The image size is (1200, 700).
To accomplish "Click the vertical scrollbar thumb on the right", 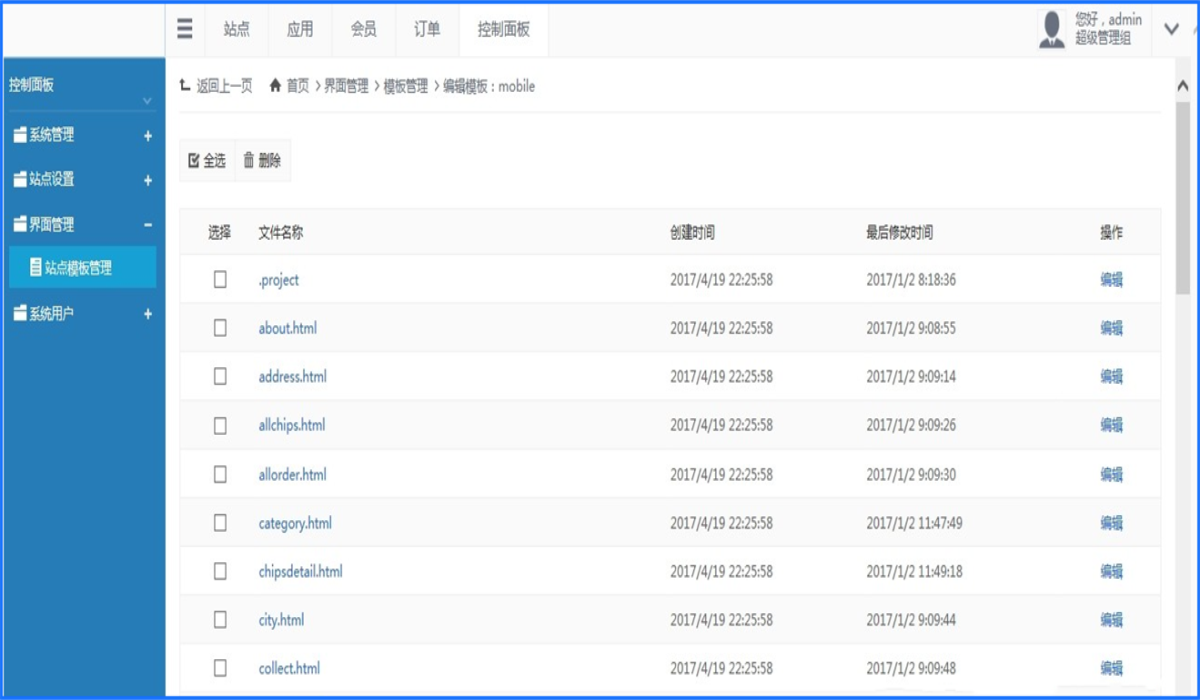I will tap(1182, 200).
